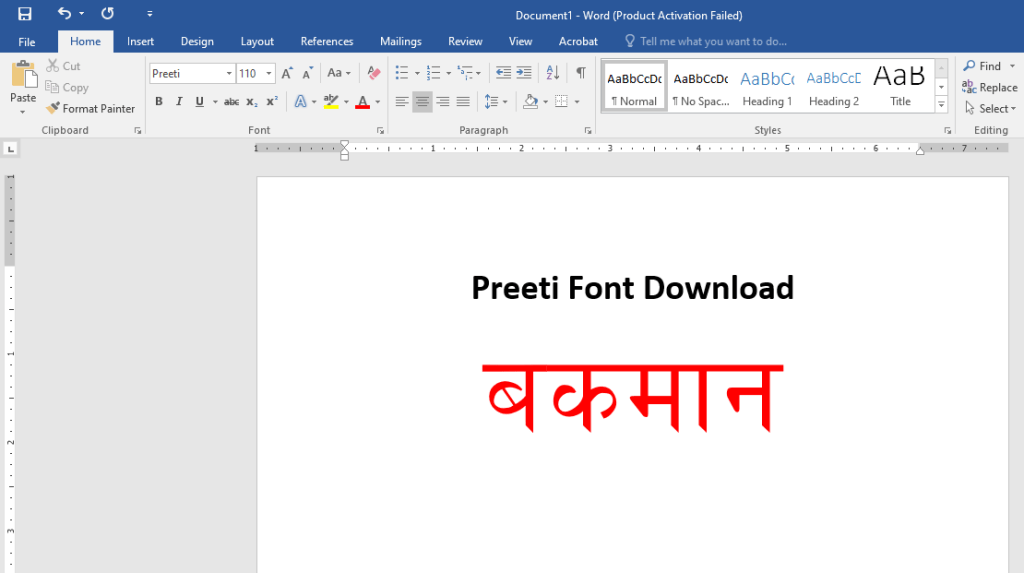Click Clear All Formatting icon
Viewport: 1024px width, 573px height.
click(374, 73)
